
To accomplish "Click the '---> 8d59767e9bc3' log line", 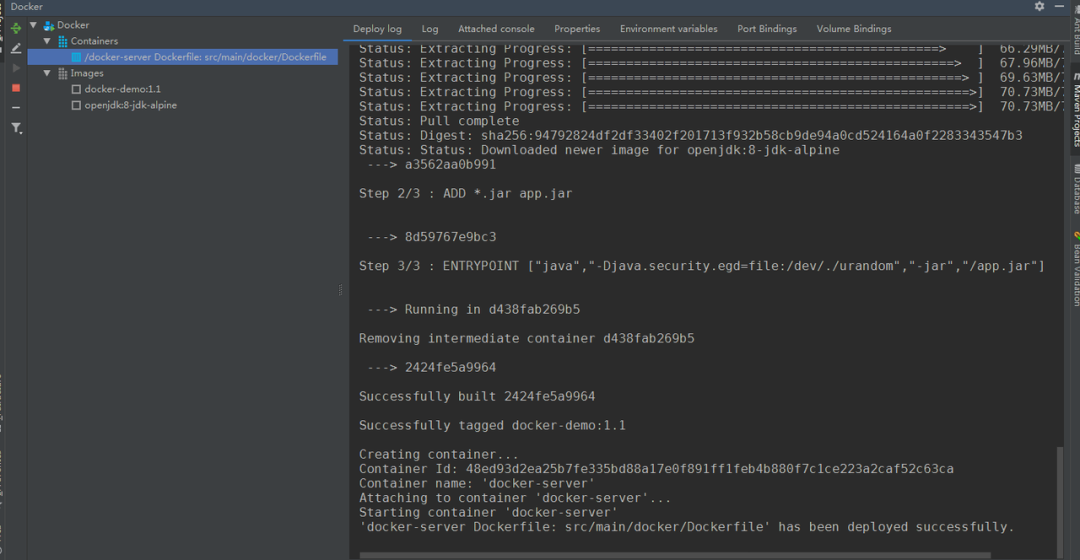I will click(431, 237).
